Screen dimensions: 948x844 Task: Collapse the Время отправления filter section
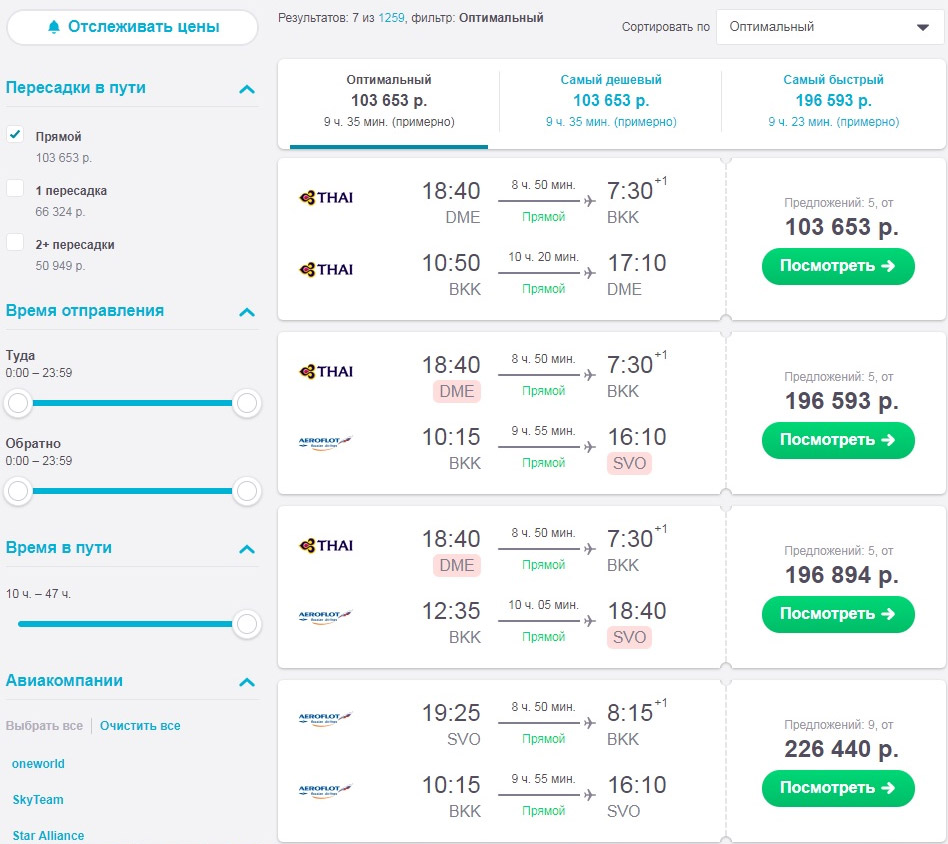tap(247, 313)
